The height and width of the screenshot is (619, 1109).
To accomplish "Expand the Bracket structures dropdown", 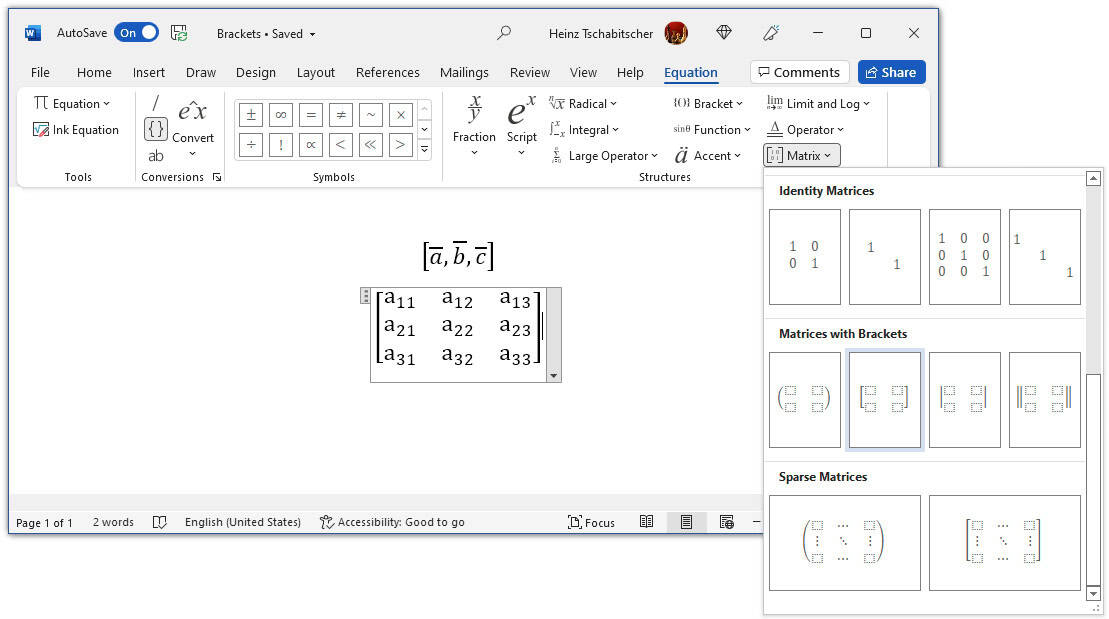I will (x=707, y=103).
